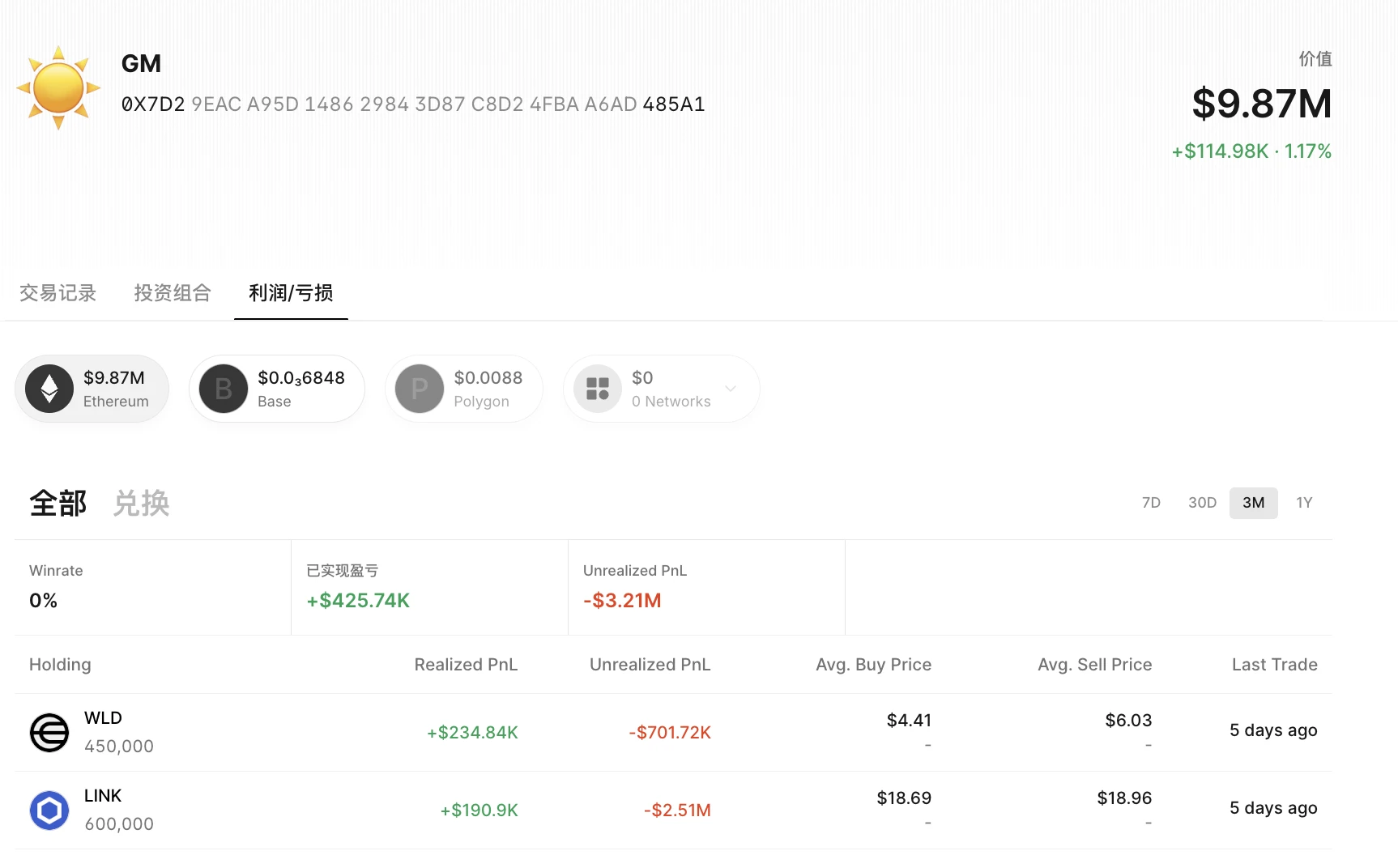This screenshot has width=1398, height=868.
Task: Sort by Unrealized PnL column header
Action: click(650, 665)
